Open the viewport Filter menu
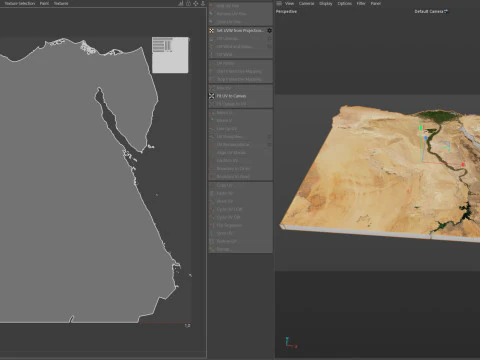Viewport: 480px width, 360px height. tap(361, 3)
